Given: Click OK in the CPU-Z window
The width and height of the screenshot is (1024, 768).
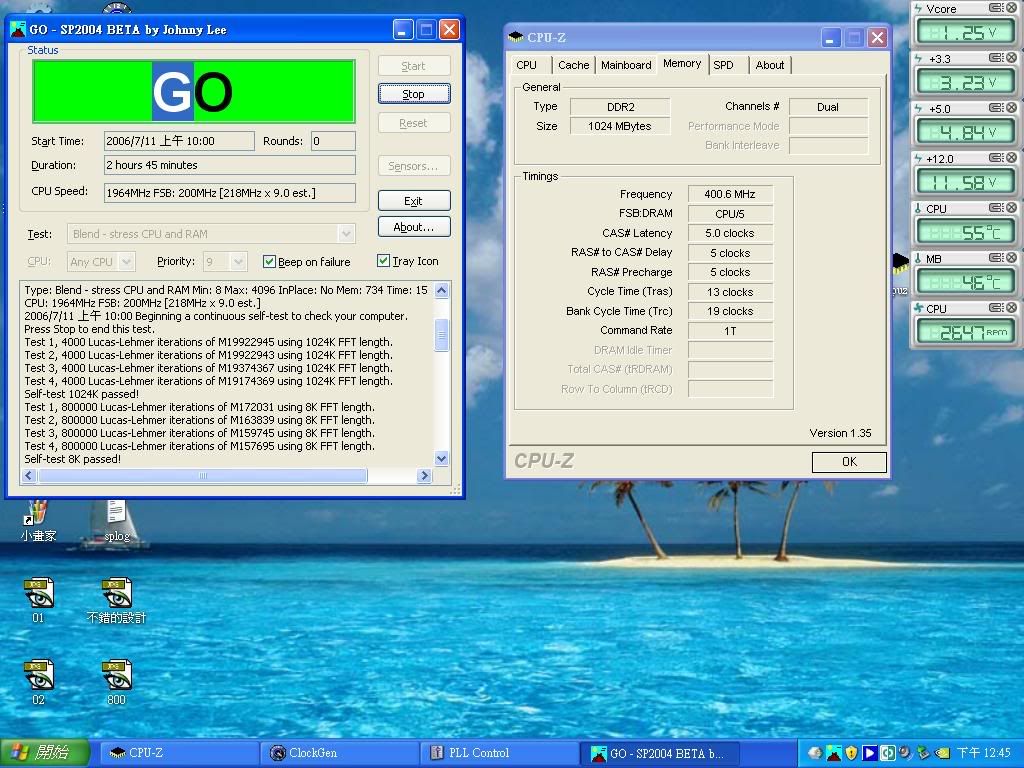Looking at the screenshot, I should click(x=849, y=462).
